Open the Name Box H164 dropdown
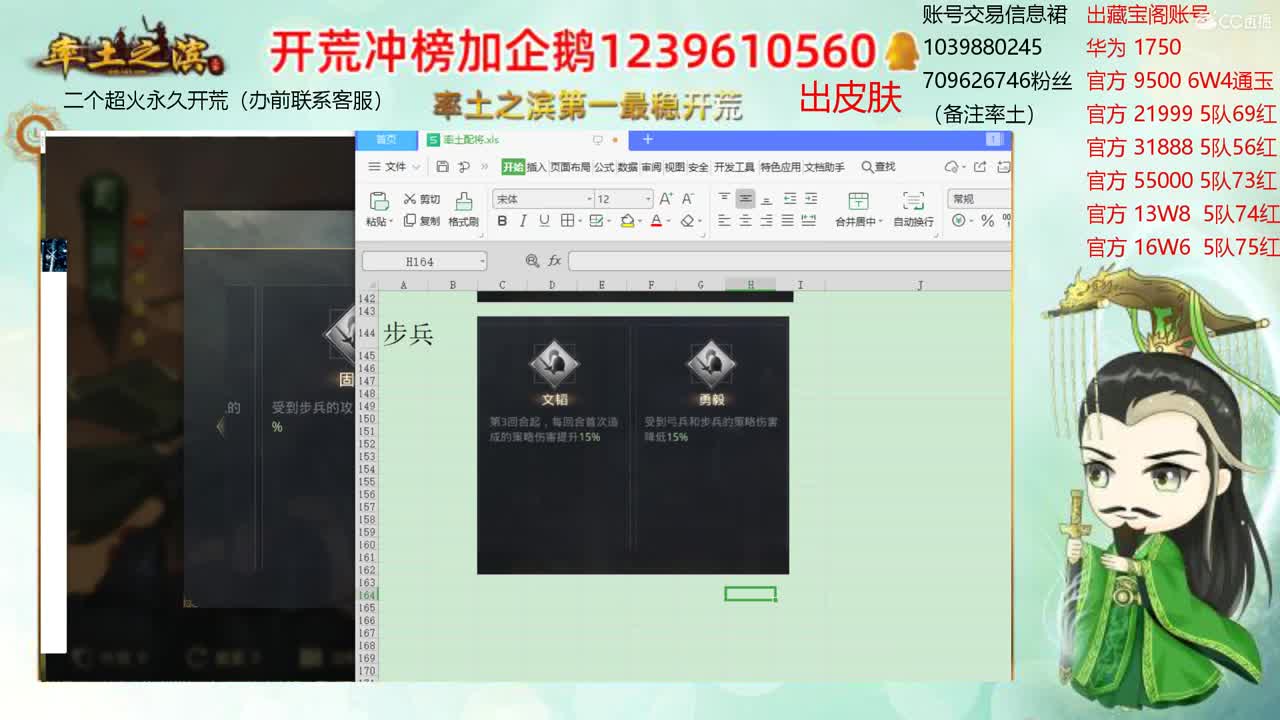This screenshot has height=720, width=1280. [x=482, y=262]
